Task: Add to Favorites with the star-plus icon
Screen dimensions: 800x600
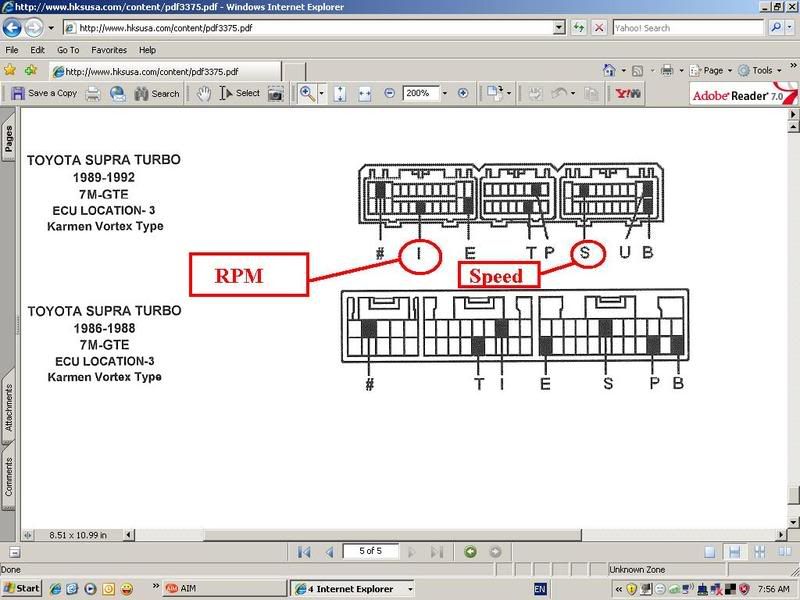Action: pyautogui.click(x=31, y=70)
